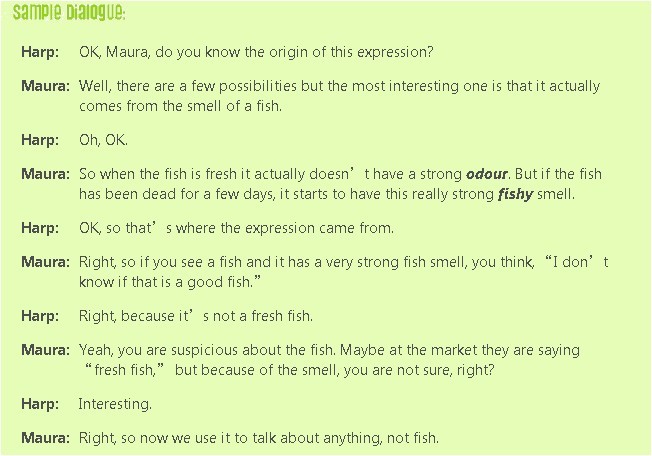Select the bold italic word "odour"
Screen dimensions: 652x456
click(487, 173)
